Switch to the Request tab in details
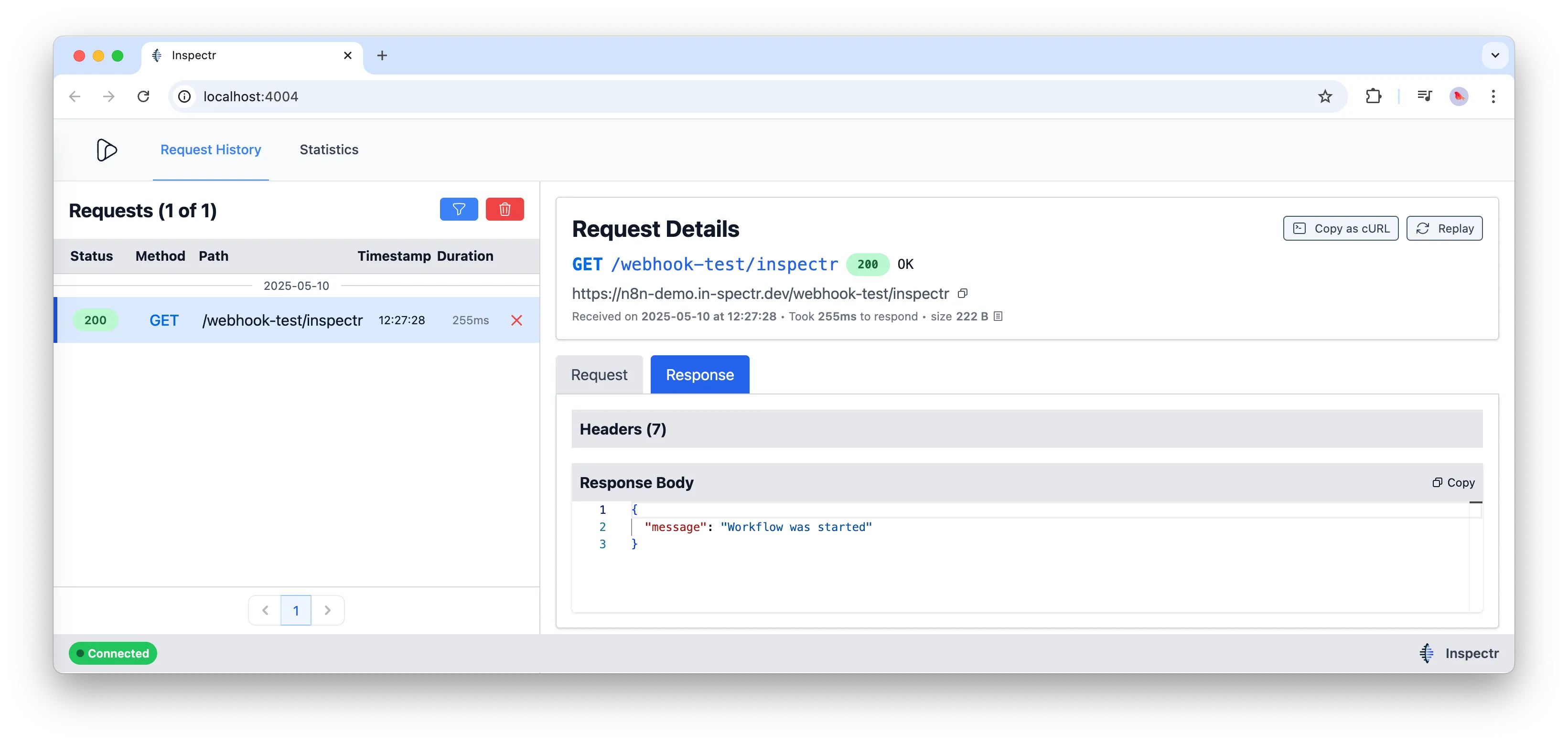 pyautogui.click(x=599, y=374)
